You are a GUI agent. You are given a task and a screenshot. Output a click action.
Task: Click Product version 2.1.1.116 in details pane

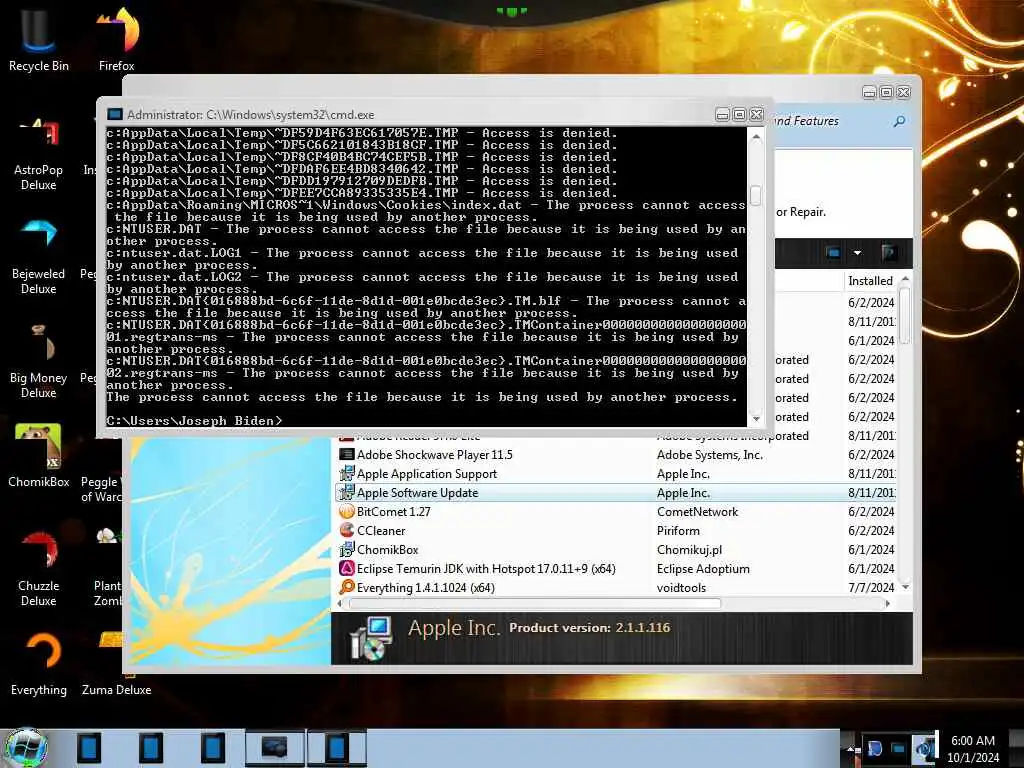coord(589,628)
